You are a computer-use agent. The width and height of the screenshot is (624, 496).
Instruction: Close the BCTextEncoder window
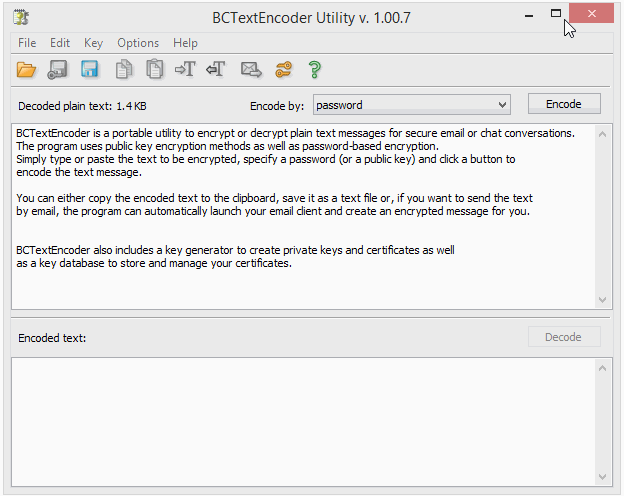[x=591, y=14]
